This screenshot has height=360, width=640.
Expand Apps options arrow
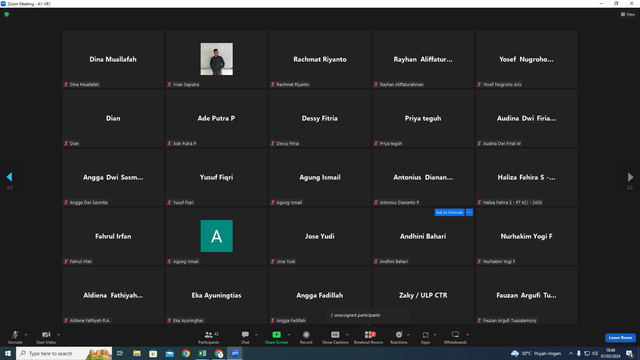[435, 335]
